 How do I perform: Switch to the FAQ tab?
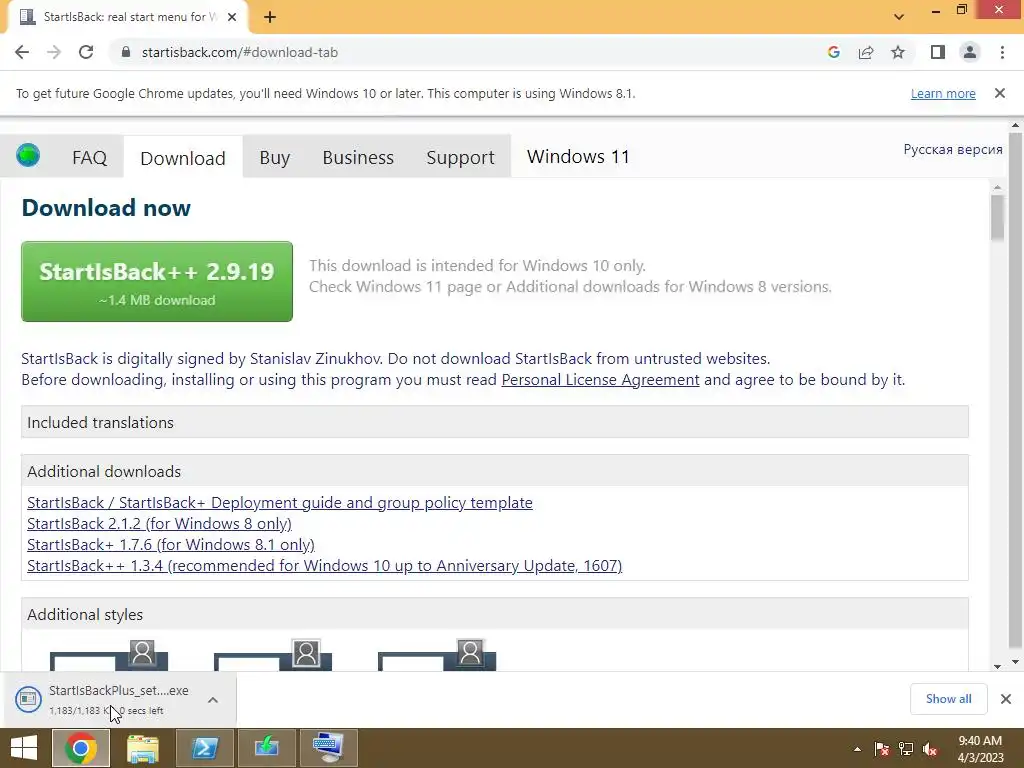(x=89, y=157)
